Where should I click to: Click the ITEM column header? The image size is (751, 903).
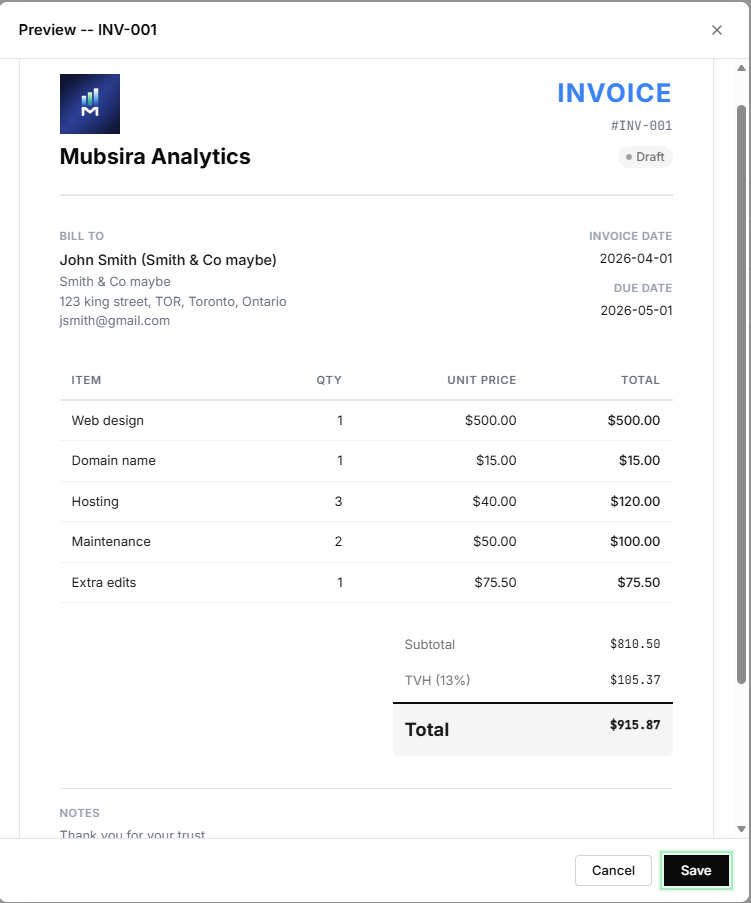point(86,380)
